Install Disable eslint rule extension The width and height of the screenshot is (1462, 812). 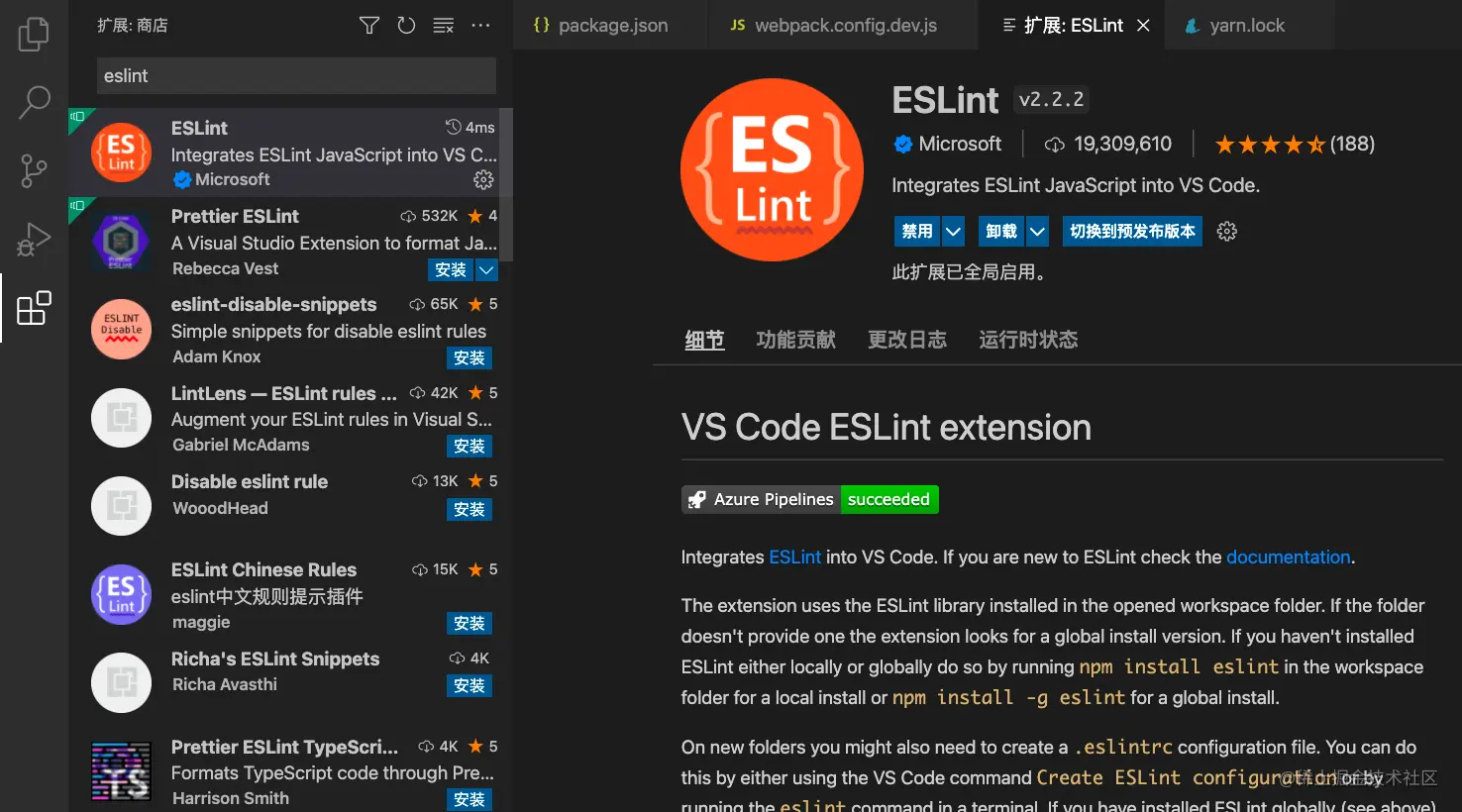tap(470, 509)
